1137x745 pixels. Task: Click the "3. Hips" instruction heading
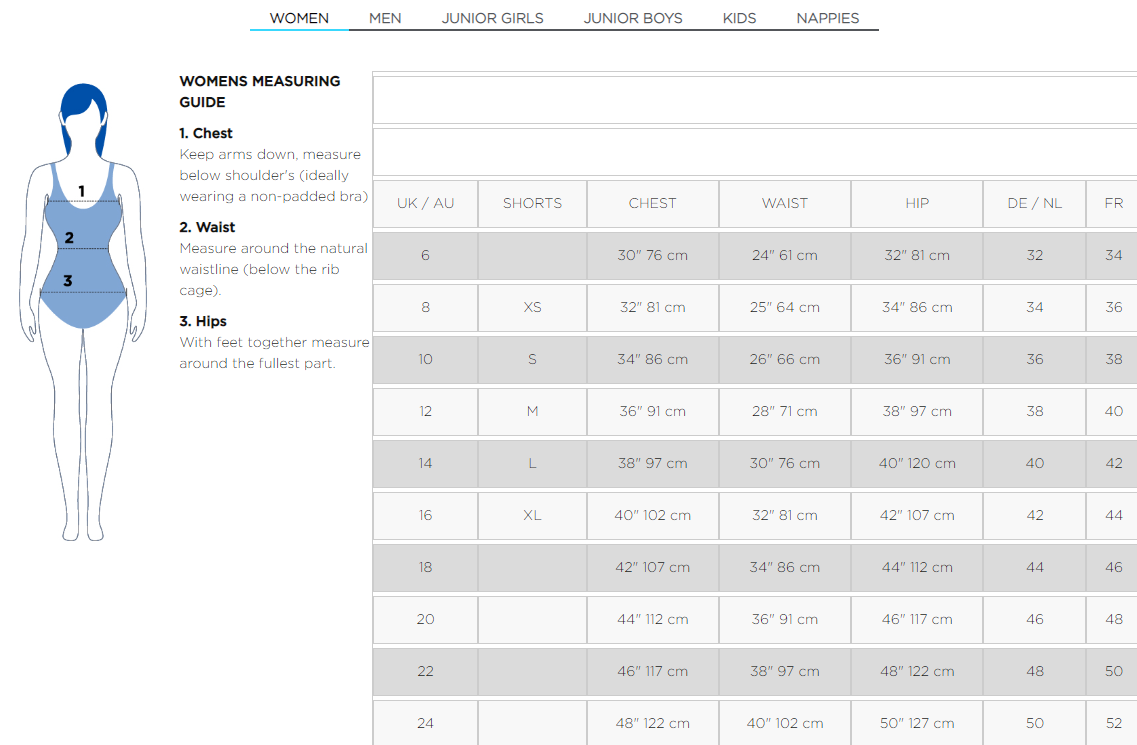tap(203, 321)
